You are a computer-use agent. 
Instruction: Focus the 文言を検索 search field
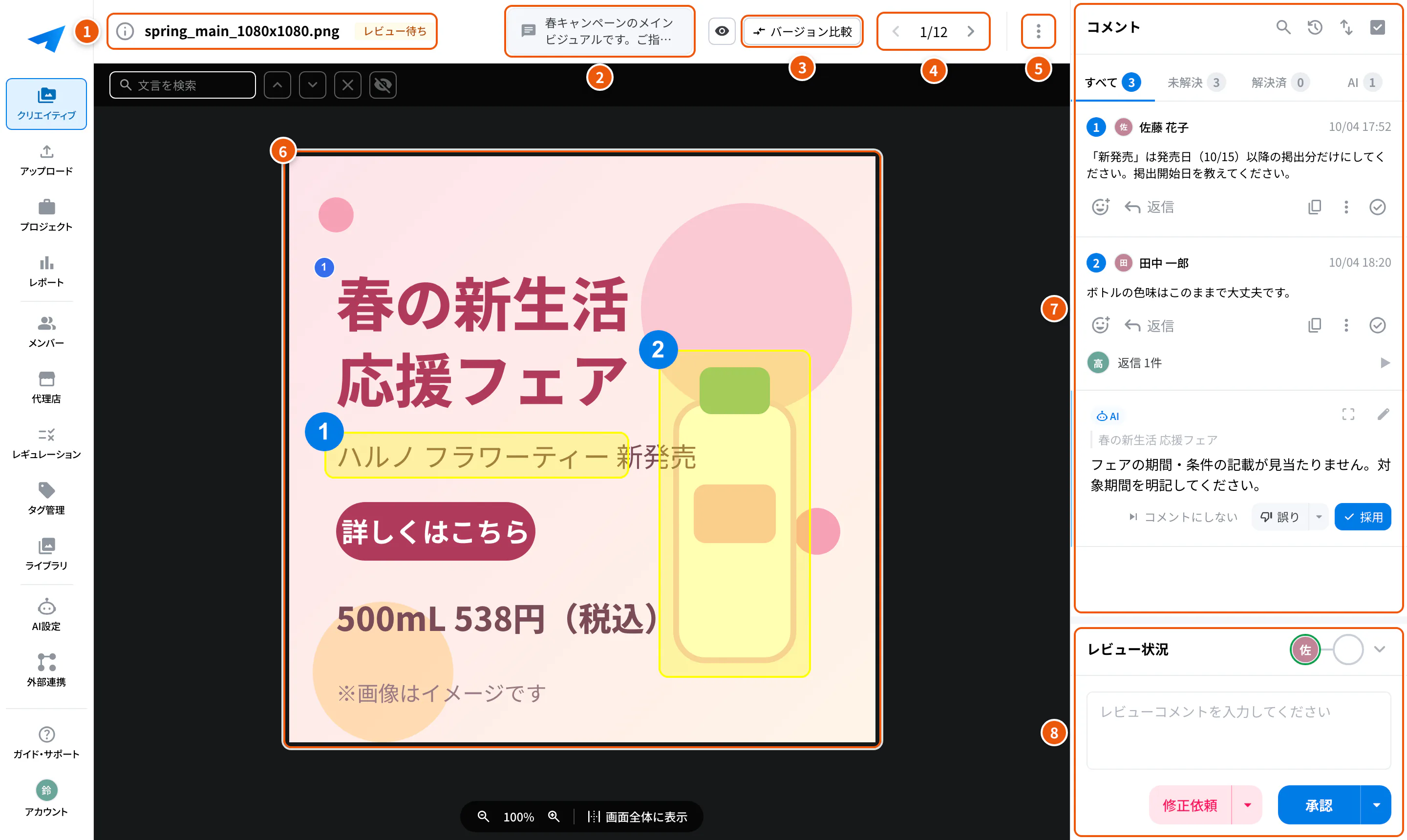(182, 85)
